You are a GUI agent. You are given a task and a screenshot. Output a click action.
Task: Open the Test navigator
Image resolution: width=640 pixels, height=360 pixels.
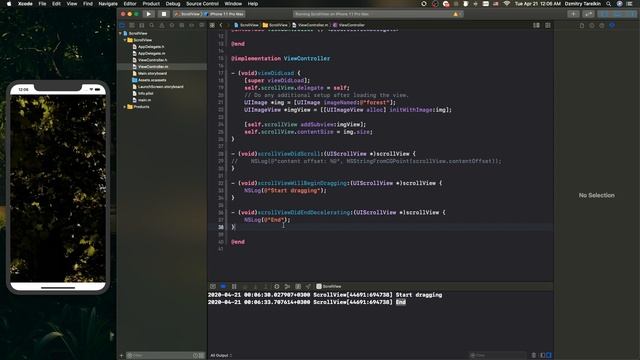172,25
